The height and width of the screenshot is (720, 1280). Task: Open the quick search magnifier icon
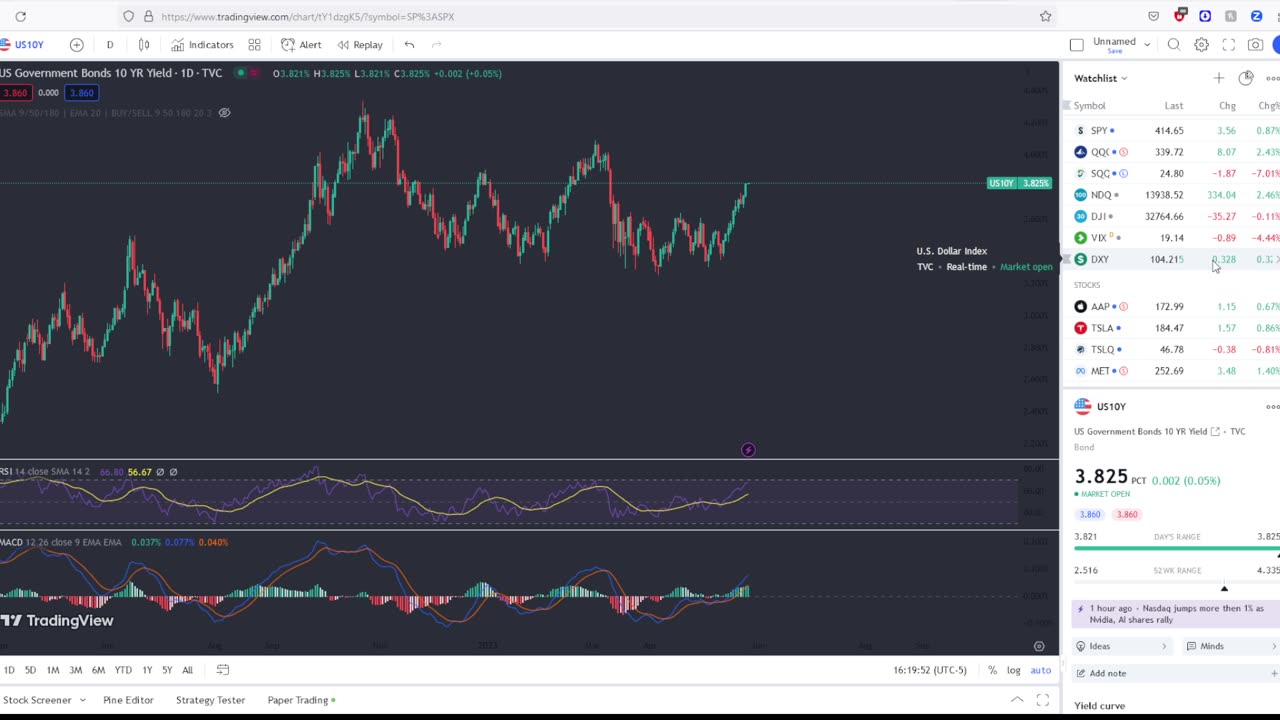tap(1174, 44)
